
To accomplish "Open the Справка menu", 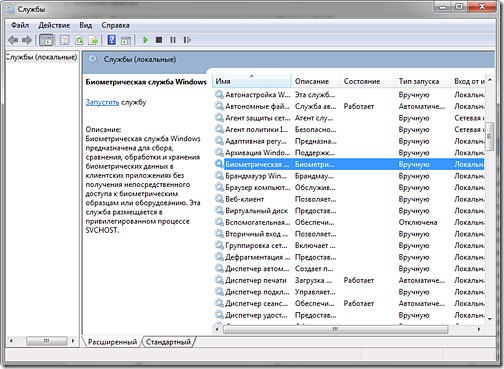I will [x=115, y=25].
